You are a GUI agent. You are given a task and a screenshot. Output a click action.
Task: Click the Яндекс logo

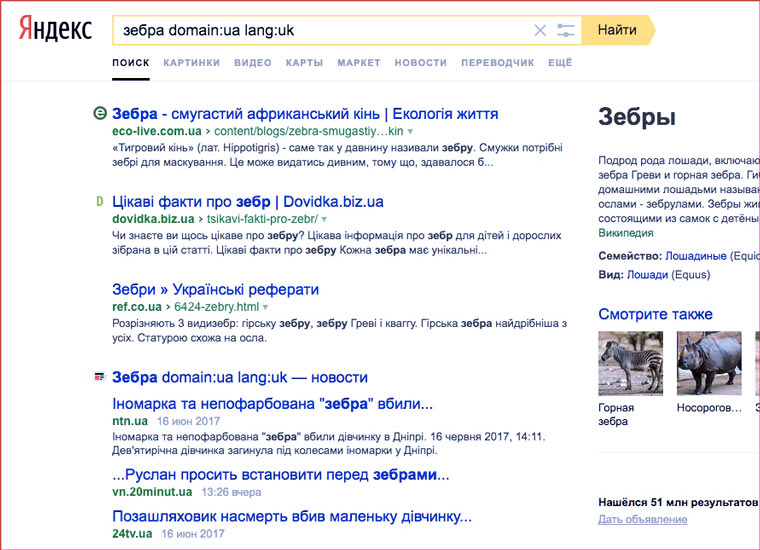55,29
